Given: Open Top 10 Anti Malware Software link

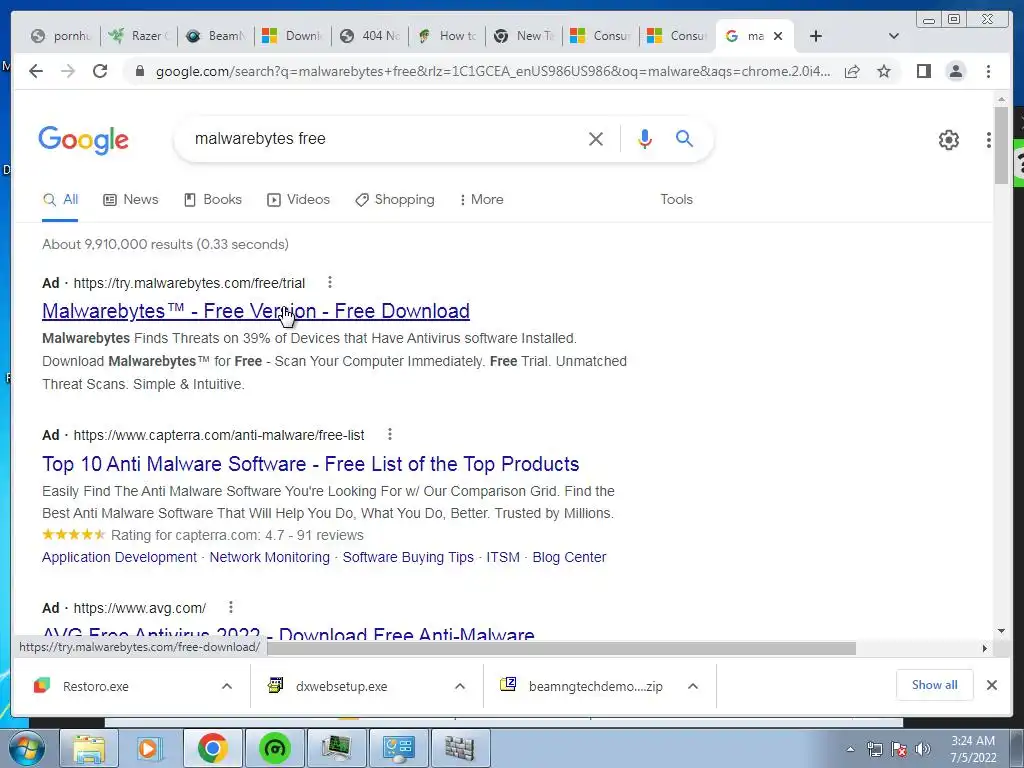Looking at the screenshot, I should coord(310,464).
